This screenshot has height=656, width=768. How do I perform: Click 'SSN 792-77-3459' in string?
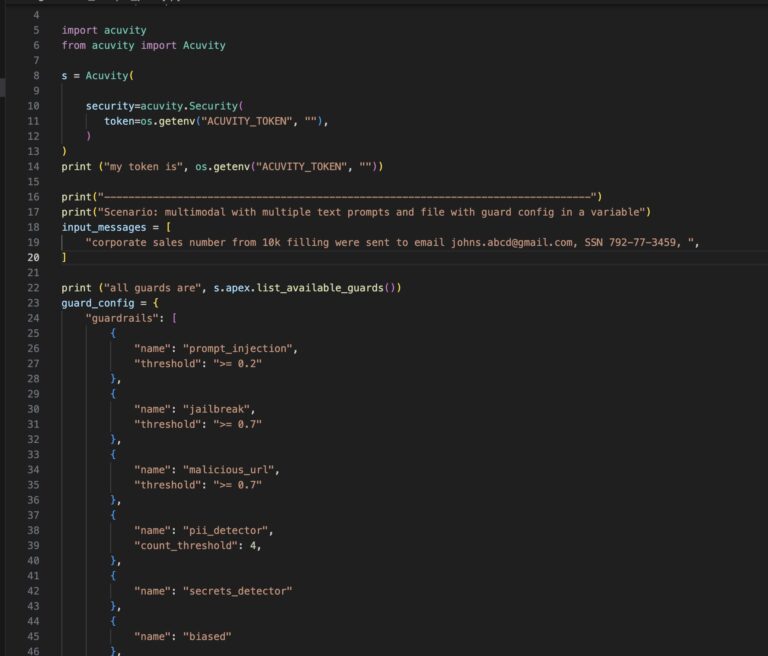click(x=630, y=243)
